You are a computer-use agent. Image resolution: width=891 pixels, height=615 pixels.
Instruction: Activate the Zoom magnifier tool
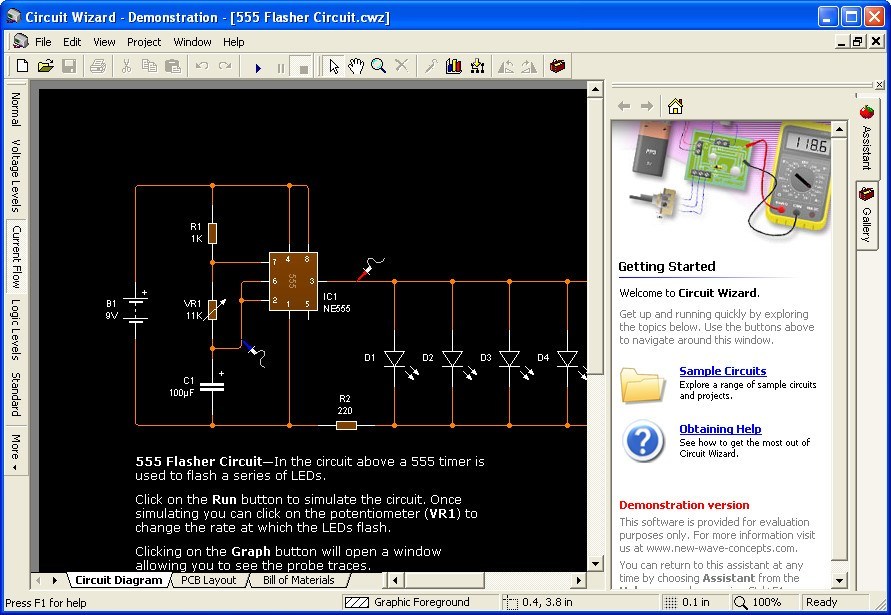tap(378, 66)
